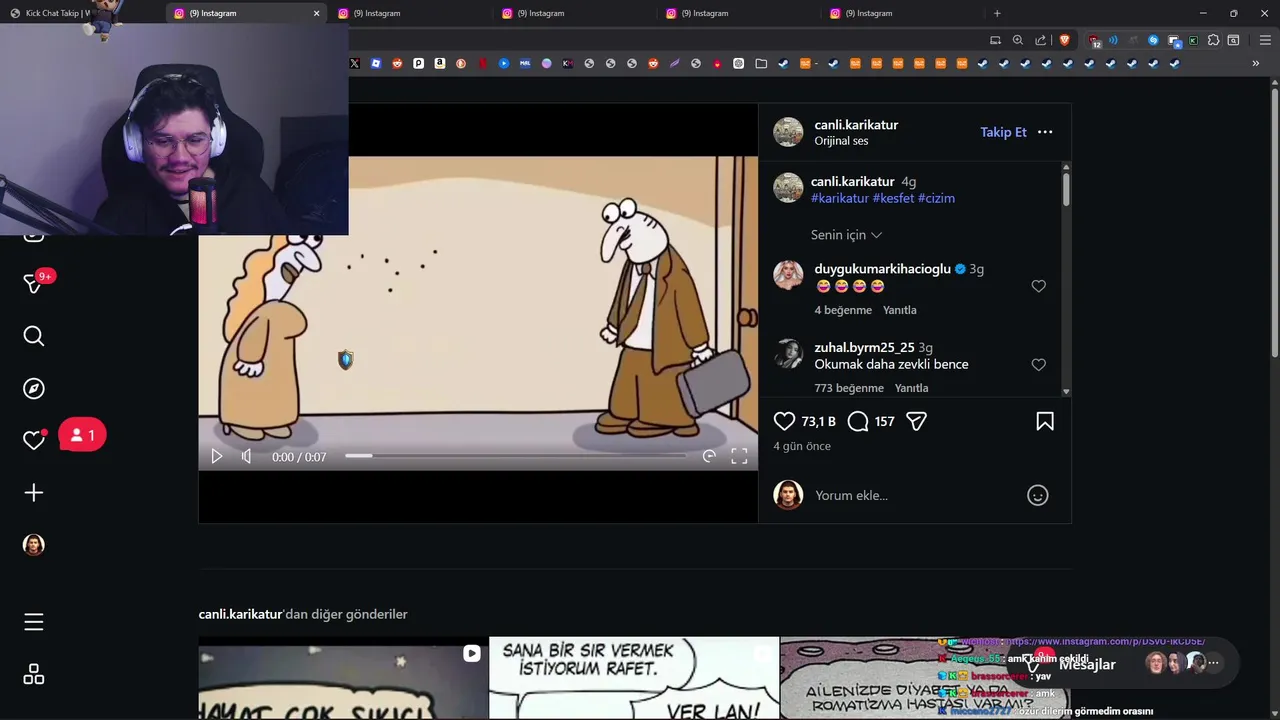This screenshot has height=720, width=1280.
Task: Click the page vertical scrollbar
Action: point(1274,225)
